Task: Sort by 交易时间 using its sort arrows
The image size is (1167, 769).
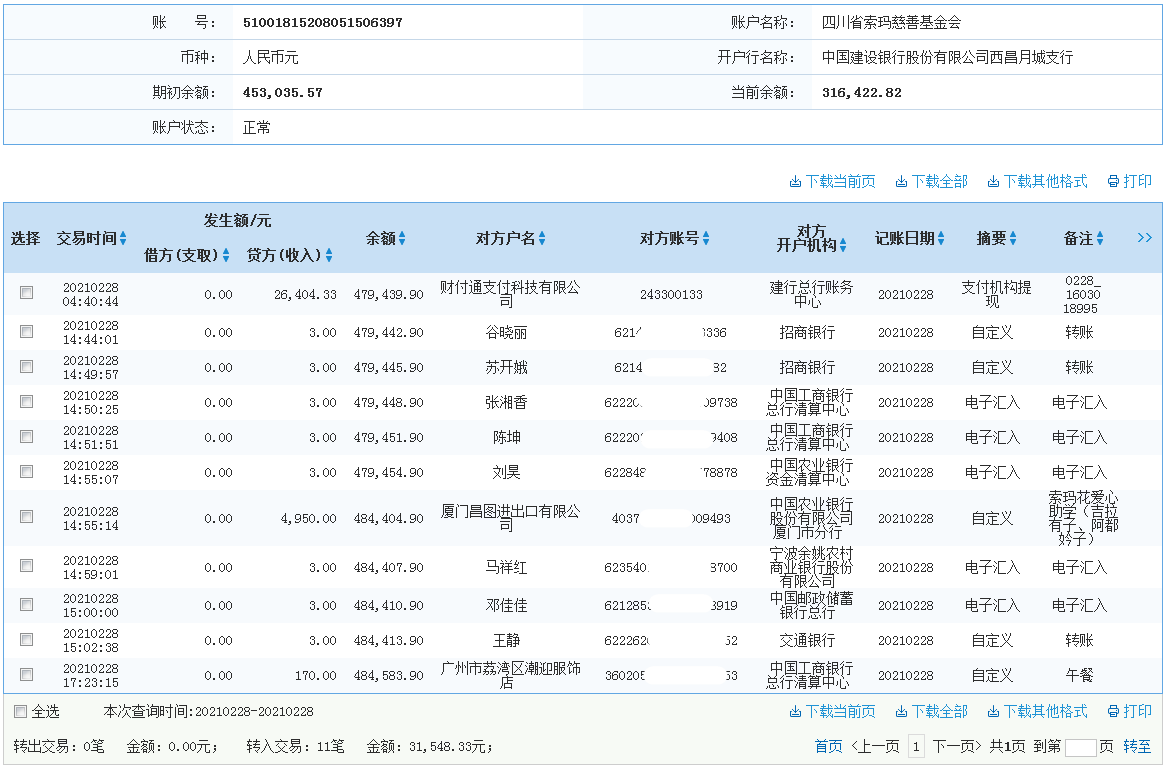Action: point(122,238)
